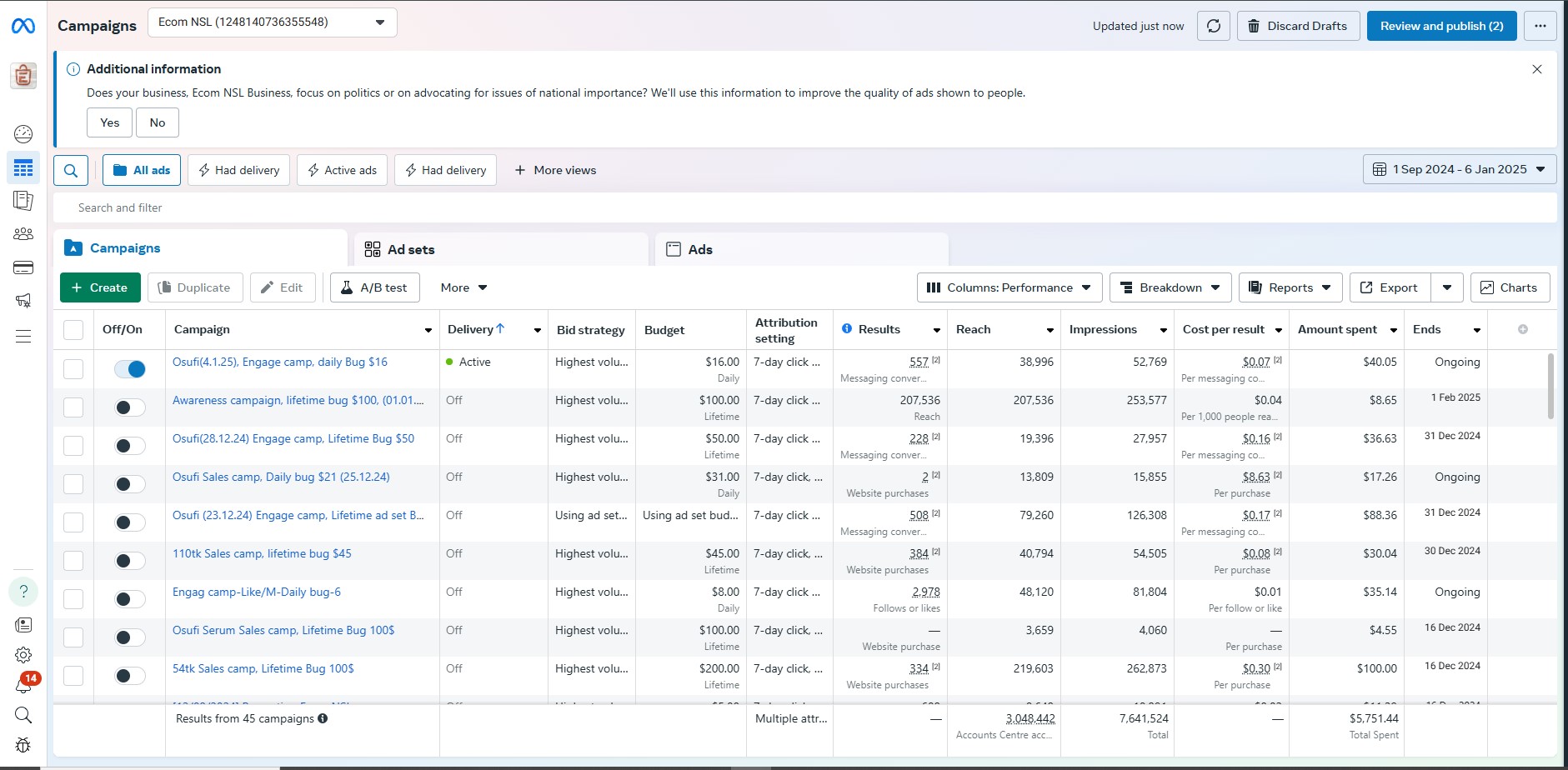Image resolution: width=1568 pixels, height=770 pixels.
Task: Switch to the Ad sets tab
Action: [502, 249]
